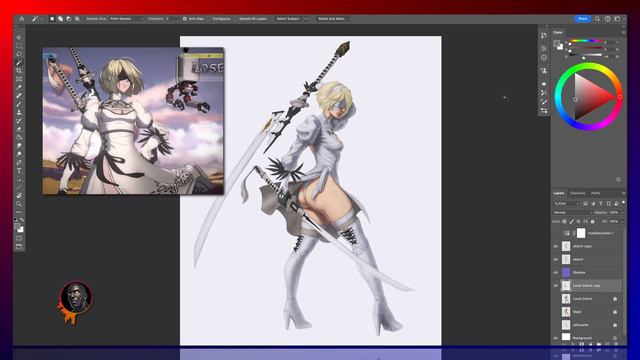Click the hue ring of the color wheel
Screen dimensions: 640x360
point(589,66)
